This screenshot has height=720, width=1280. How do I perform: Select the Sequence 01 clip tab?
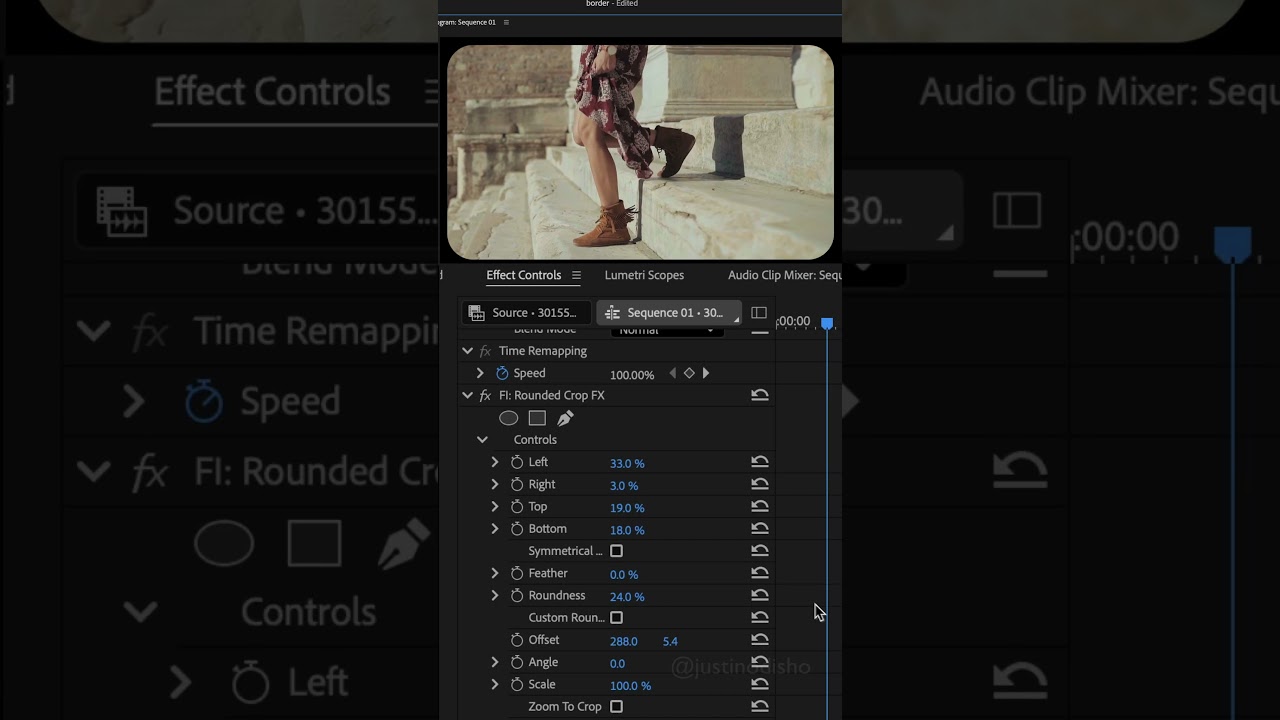[x=669, y=313]
